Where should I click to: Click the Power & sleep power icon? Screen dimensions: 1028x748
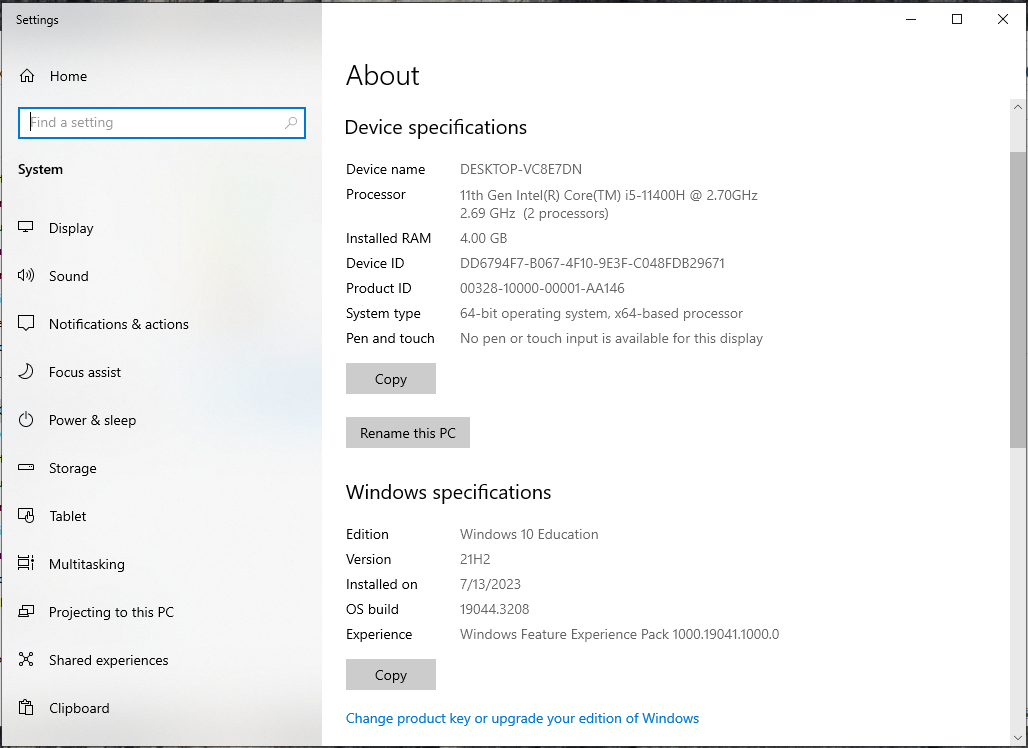click(x=26, y=420)
